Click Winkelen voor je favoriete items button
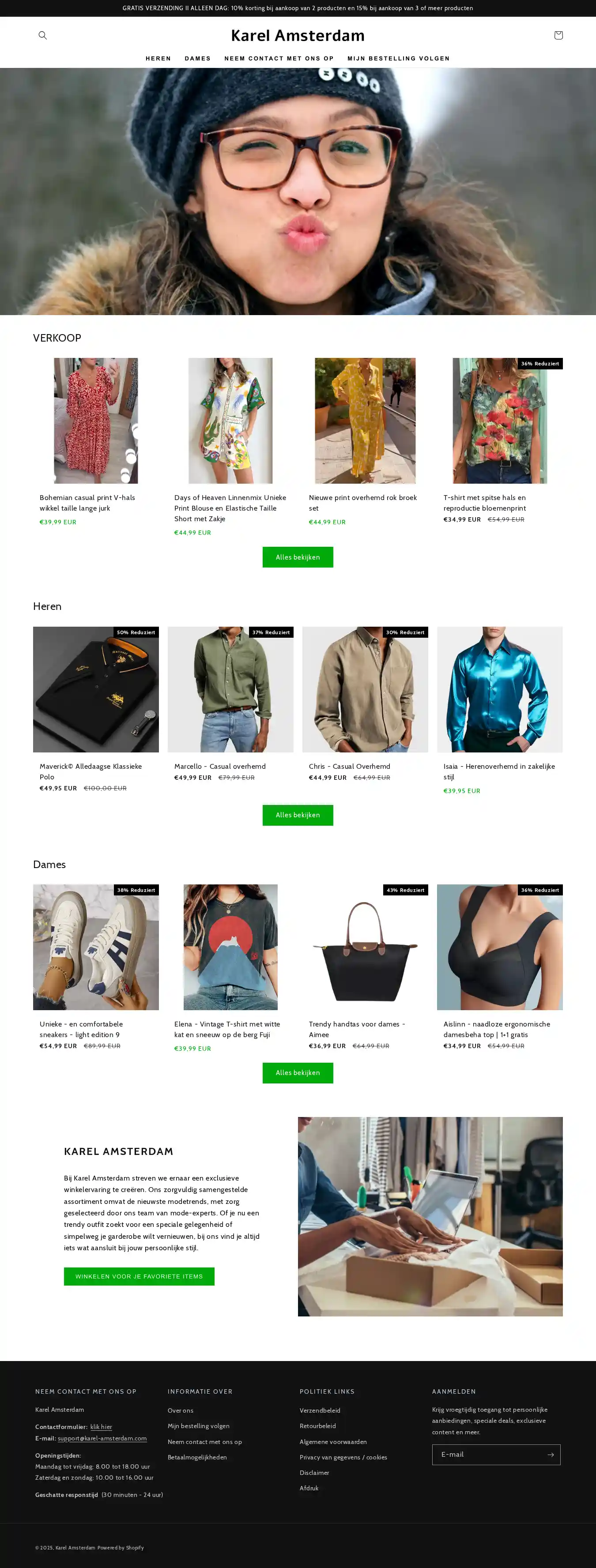The width and height of the screenshot is (596, 1568). click(x=139, y=1276)
